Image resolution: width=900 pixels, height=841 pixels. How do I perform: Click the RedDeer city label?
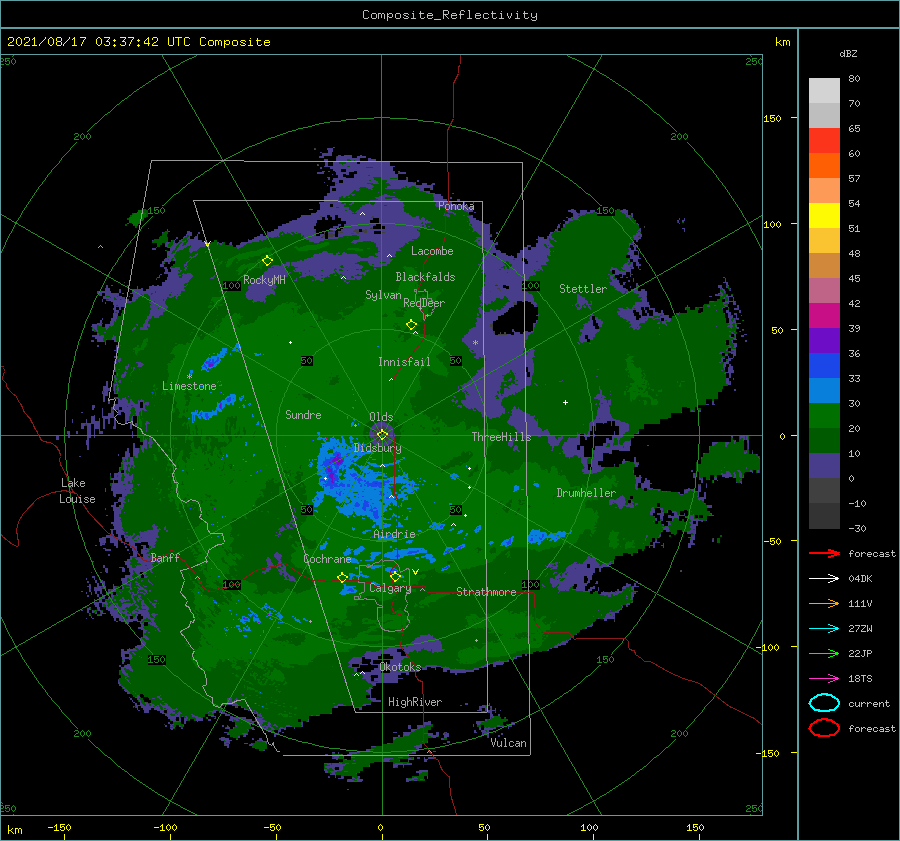424,303
